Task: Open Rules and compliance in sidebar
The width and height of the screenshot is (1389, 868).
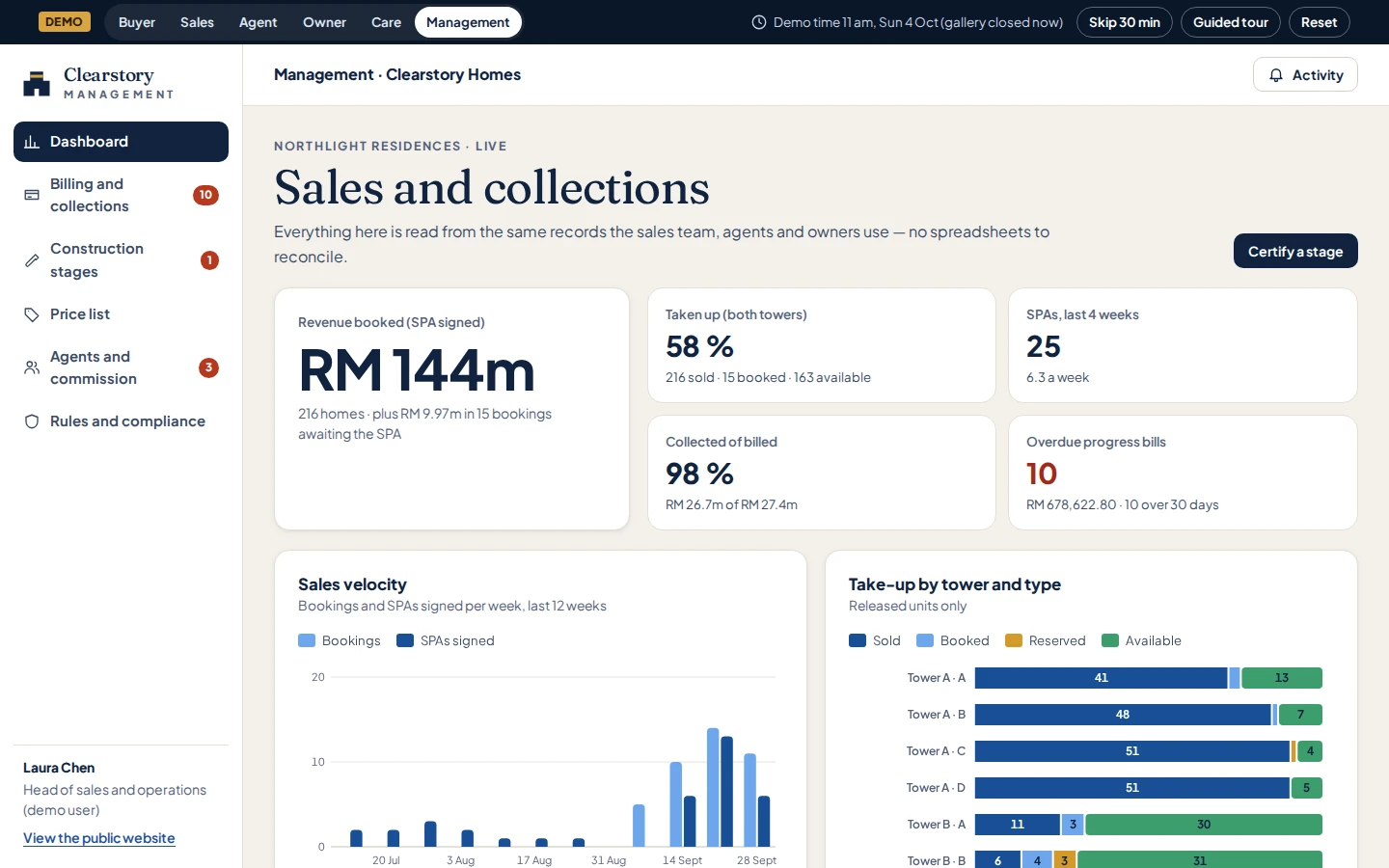Action: (121, 421)
